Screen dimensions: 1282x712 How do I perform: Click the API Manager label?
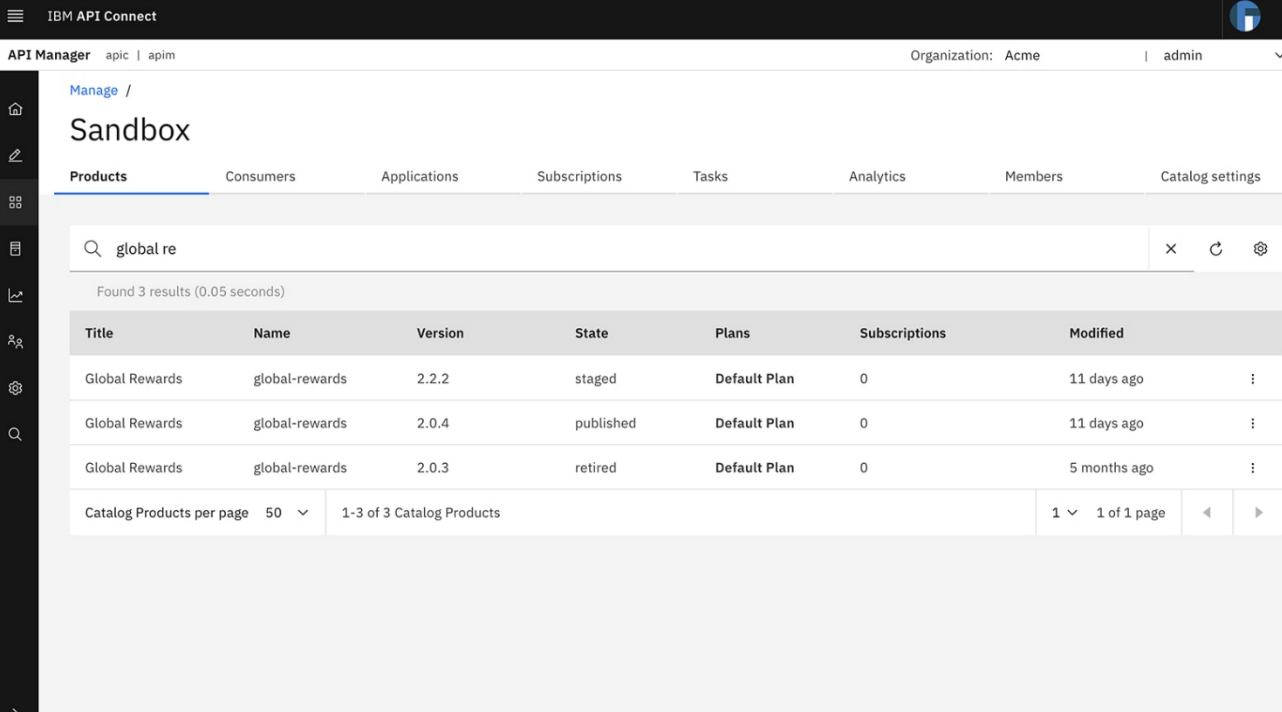49,55
